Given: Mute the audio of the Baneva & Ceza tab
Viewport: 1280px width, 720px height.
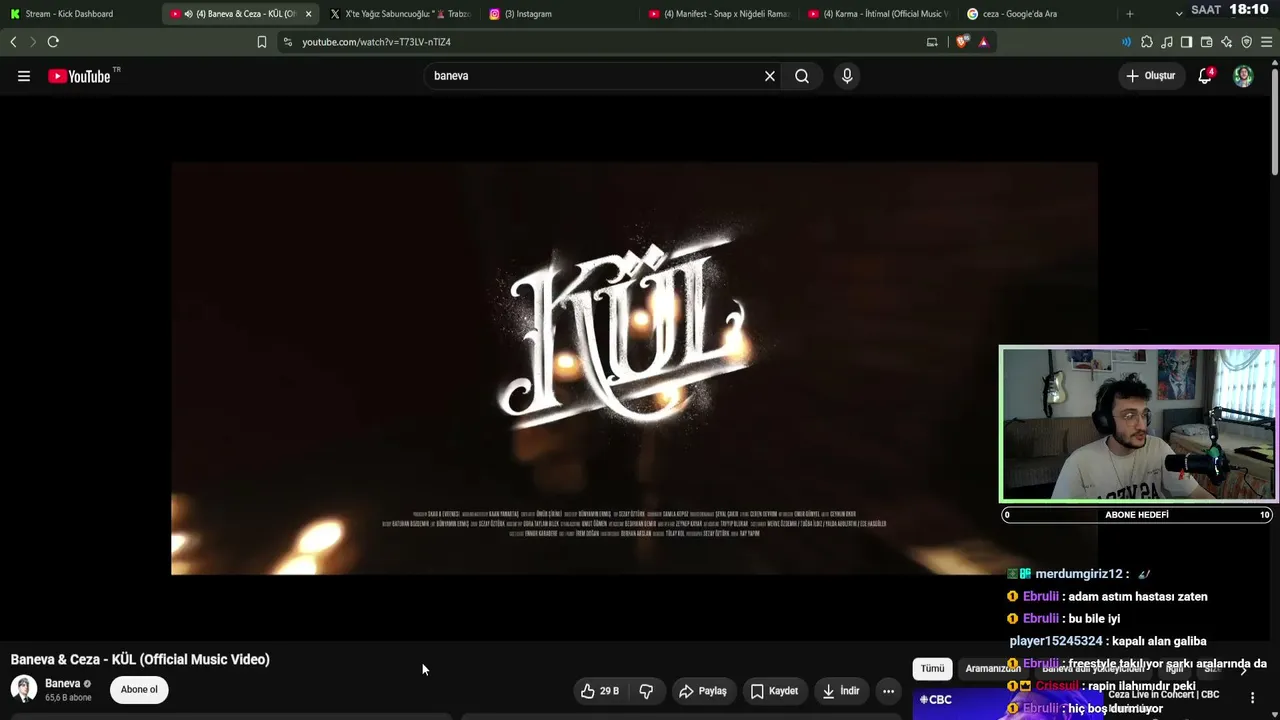Looking at the screenshot, I should pos(189,14).
